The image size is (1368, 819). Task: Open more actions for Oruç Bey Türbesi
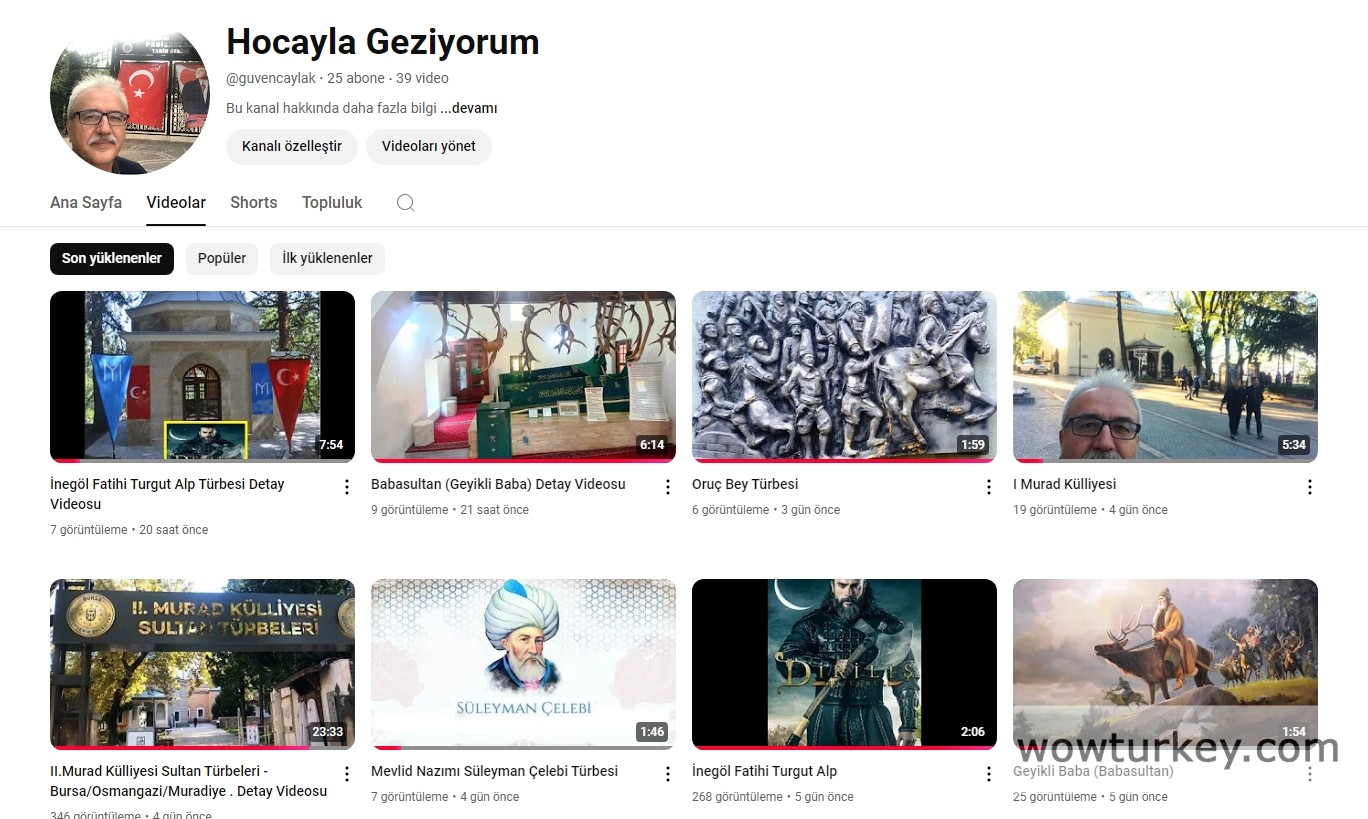989,487
